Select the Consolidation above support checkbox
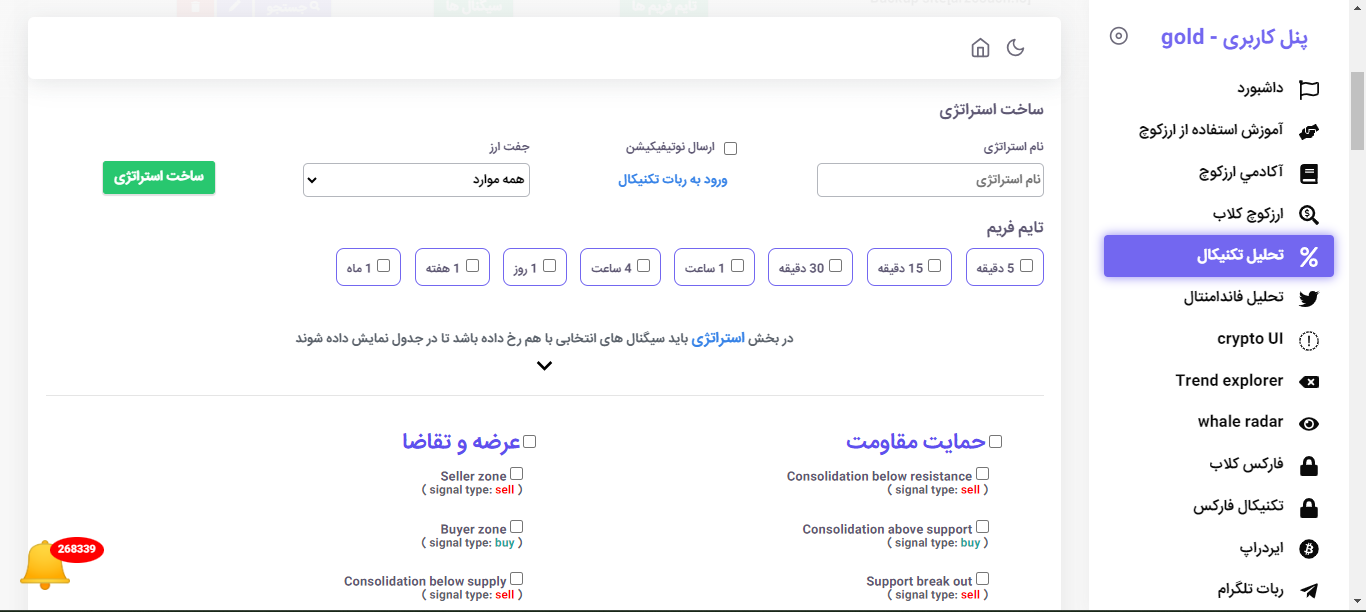The width and height of the screenshot is (1366, 612). (982, 527)
